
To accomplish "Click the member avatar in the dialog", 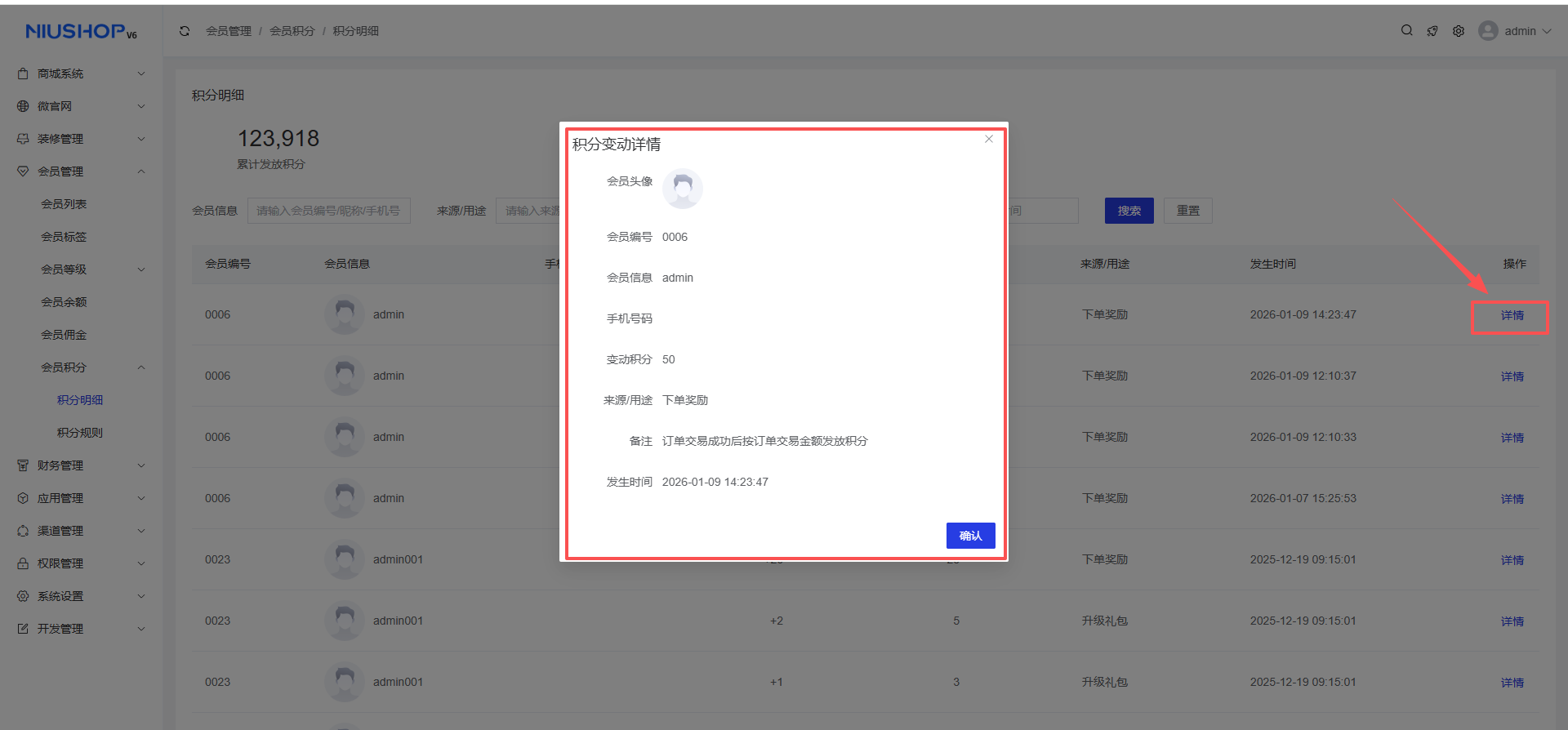I will pyautogui.click(x=682, y=189).
